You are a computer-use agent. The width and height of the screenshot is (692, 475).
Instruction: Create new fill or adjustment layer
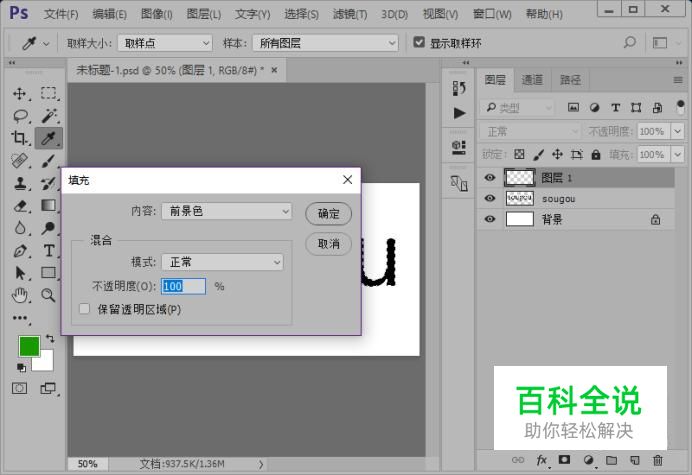point(588,460)
